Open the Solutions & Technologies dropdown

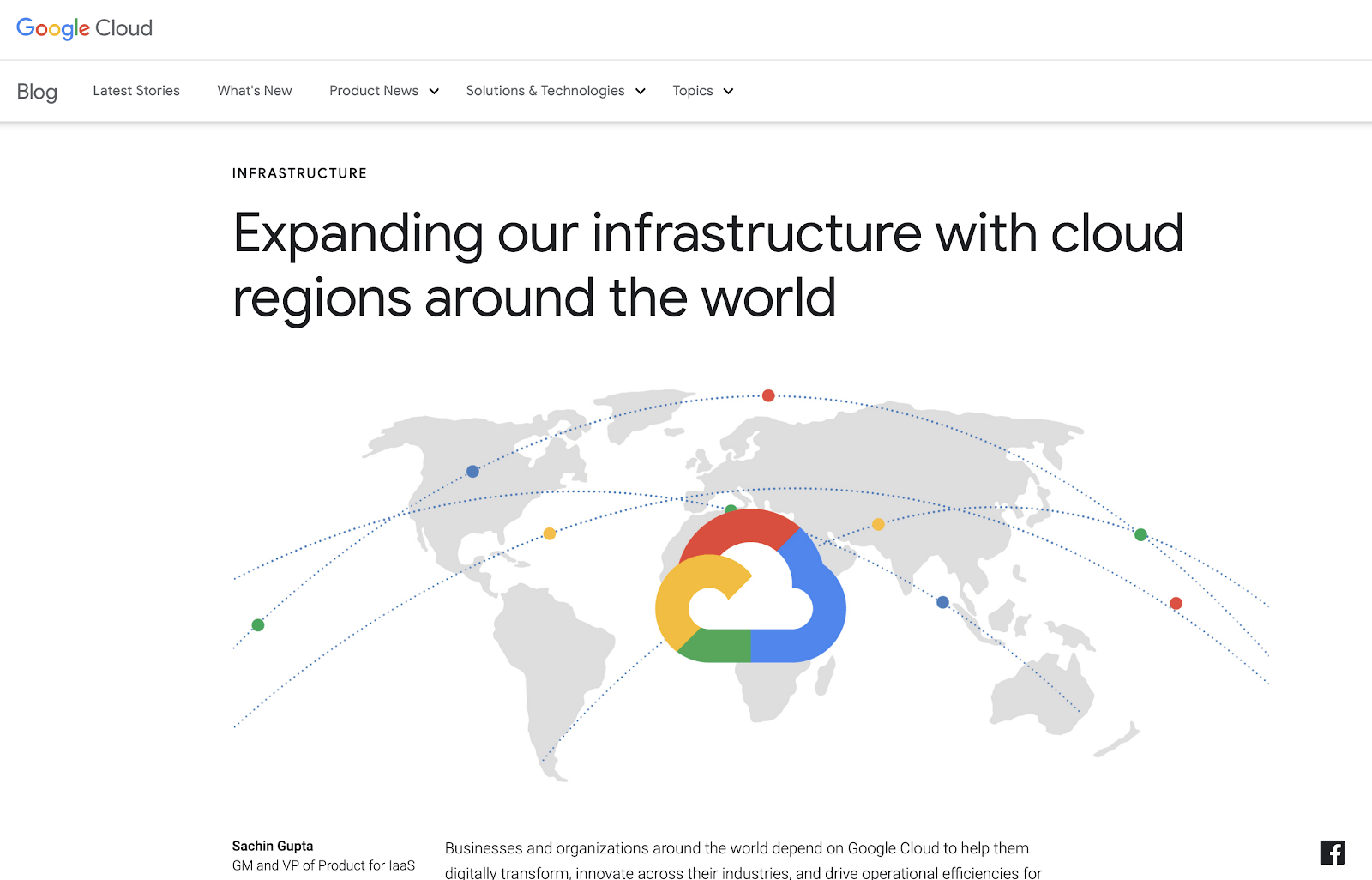click(554, 91)
